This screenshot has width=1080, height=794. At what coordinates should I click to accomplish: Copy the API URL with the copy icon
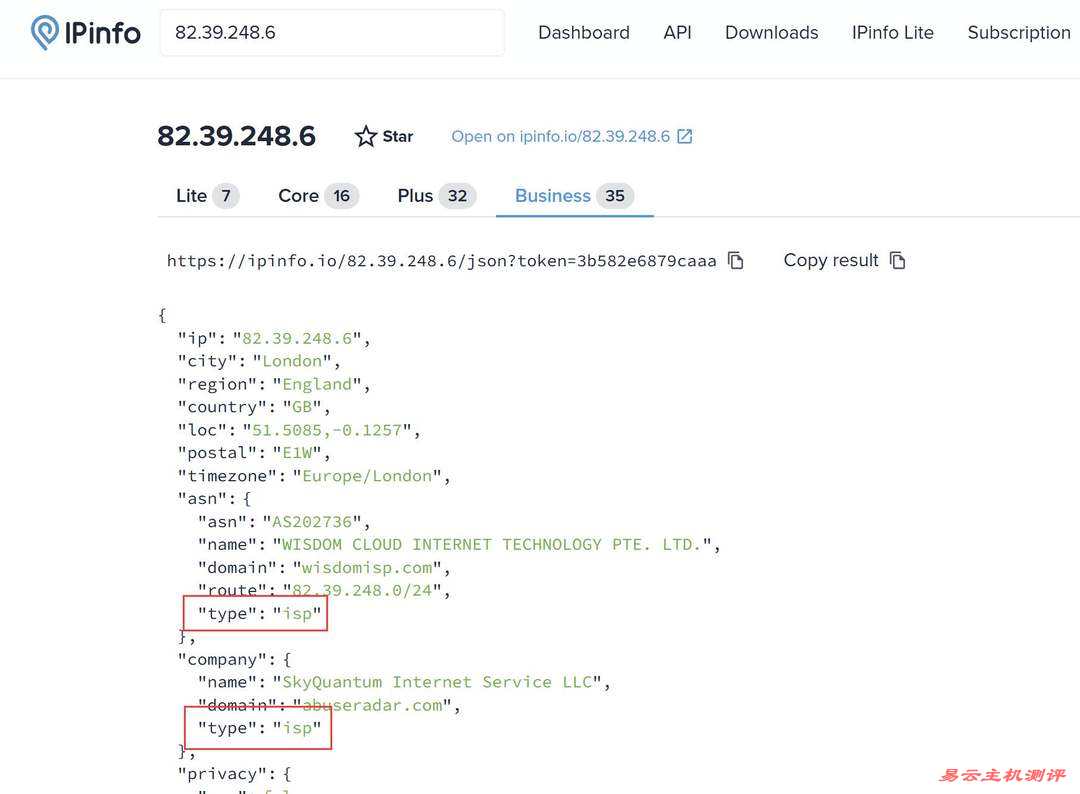tap(736, 261)
